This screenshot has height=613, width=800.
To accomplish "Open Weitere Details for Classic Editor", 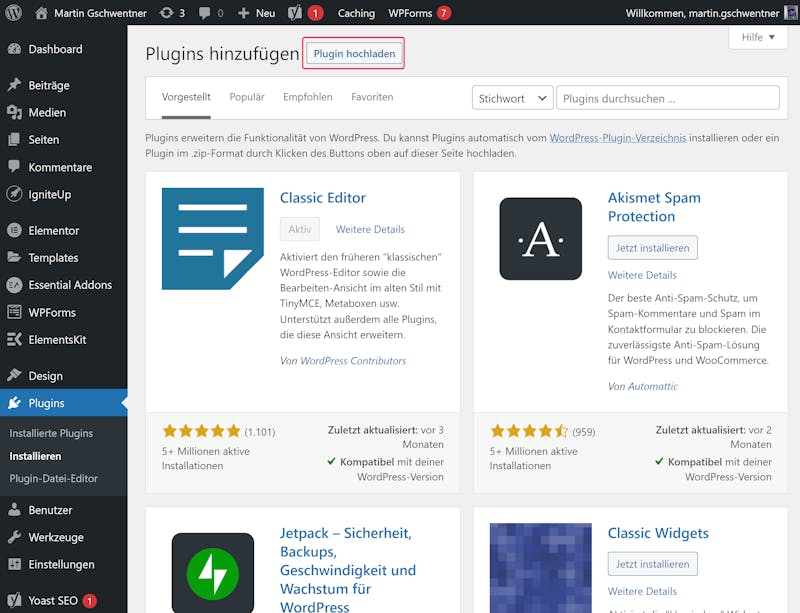I will click(x=370, y=229).
